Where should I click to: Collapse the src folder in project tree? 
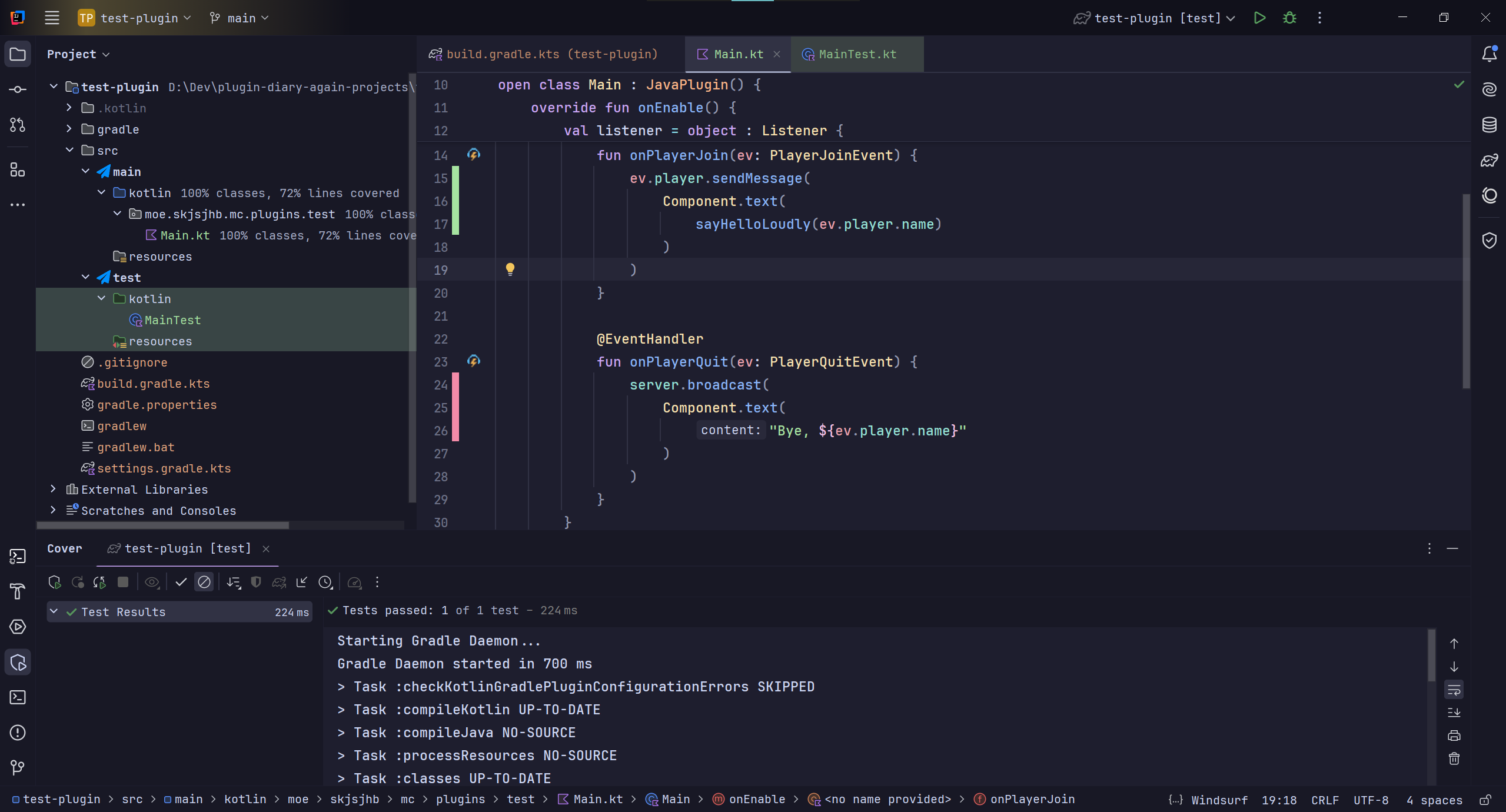69,150
